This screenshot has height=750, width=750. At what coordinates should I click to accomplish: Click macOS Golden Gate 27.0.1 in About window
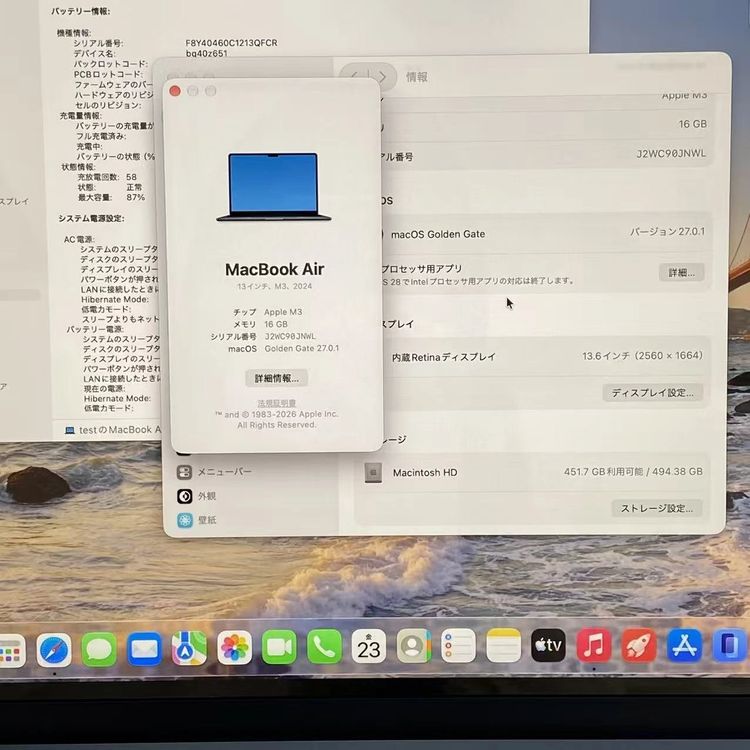(x=284, y=349)
